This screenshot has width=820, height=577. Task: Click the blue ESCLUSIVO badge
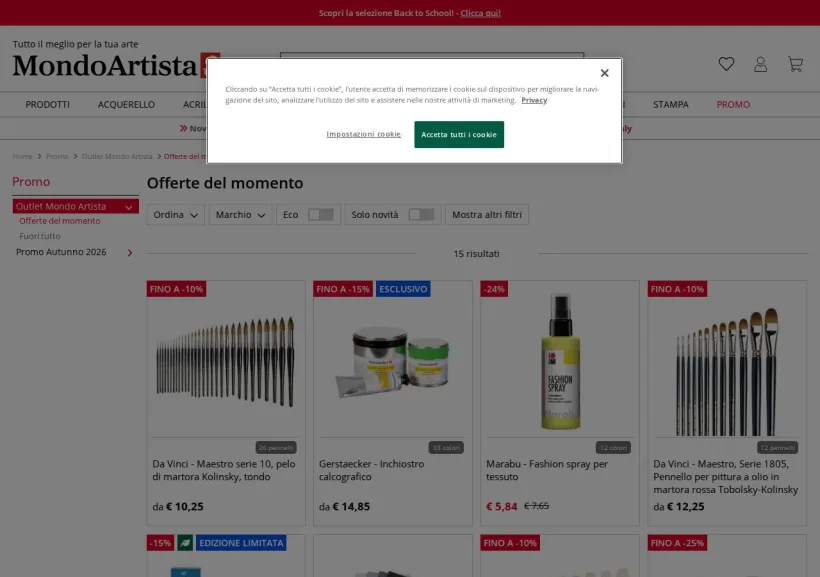[403, 289]
